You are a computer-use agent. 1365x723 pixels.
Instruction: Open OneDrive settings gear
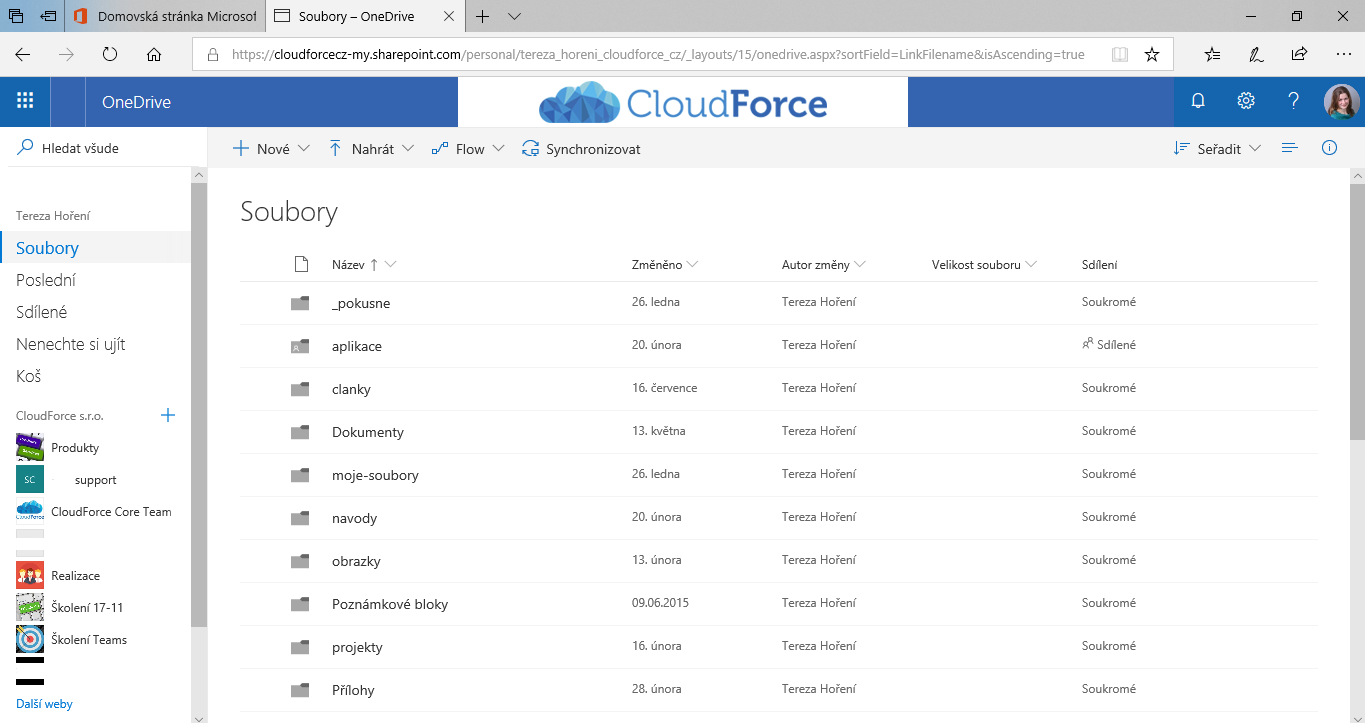click(x=1245, y=100)
